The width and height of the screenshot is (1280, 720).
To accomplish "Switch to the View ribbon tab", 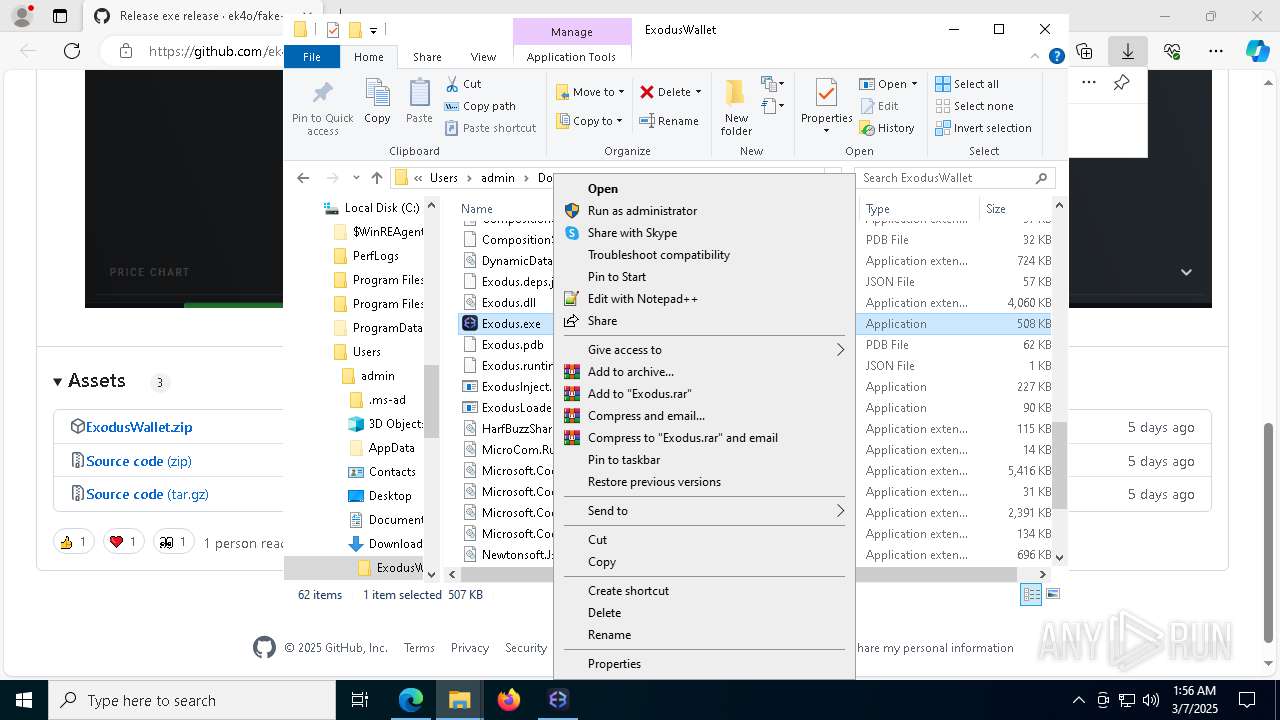I will point(483,57).
